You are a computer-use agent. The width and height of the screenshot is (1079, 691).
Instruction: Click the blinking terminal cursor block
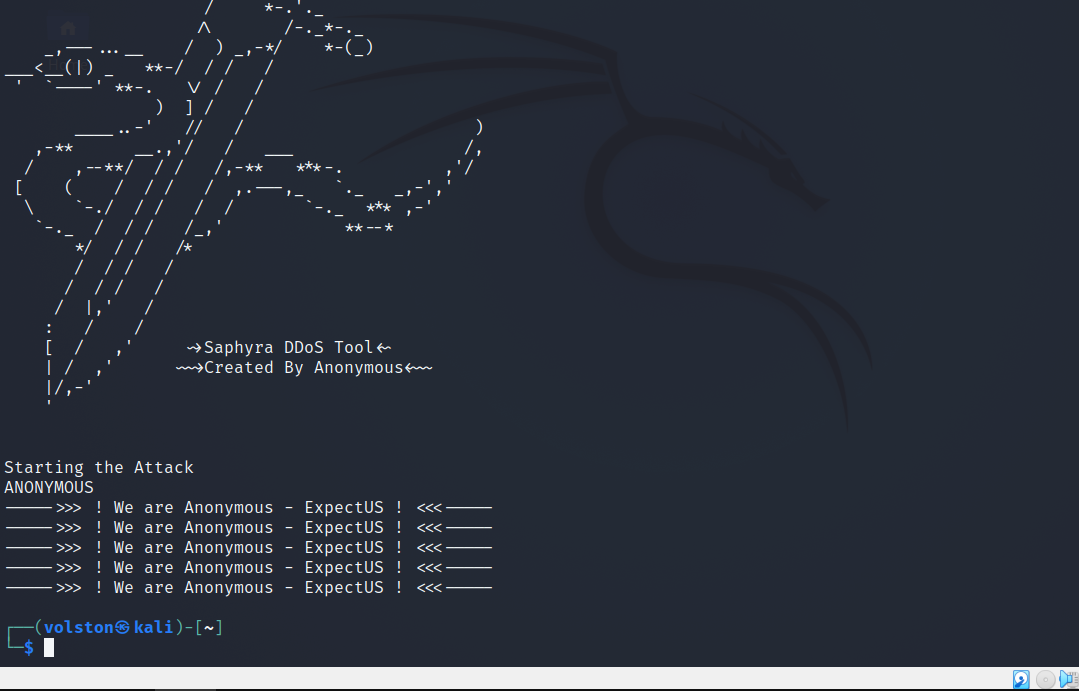48,647
